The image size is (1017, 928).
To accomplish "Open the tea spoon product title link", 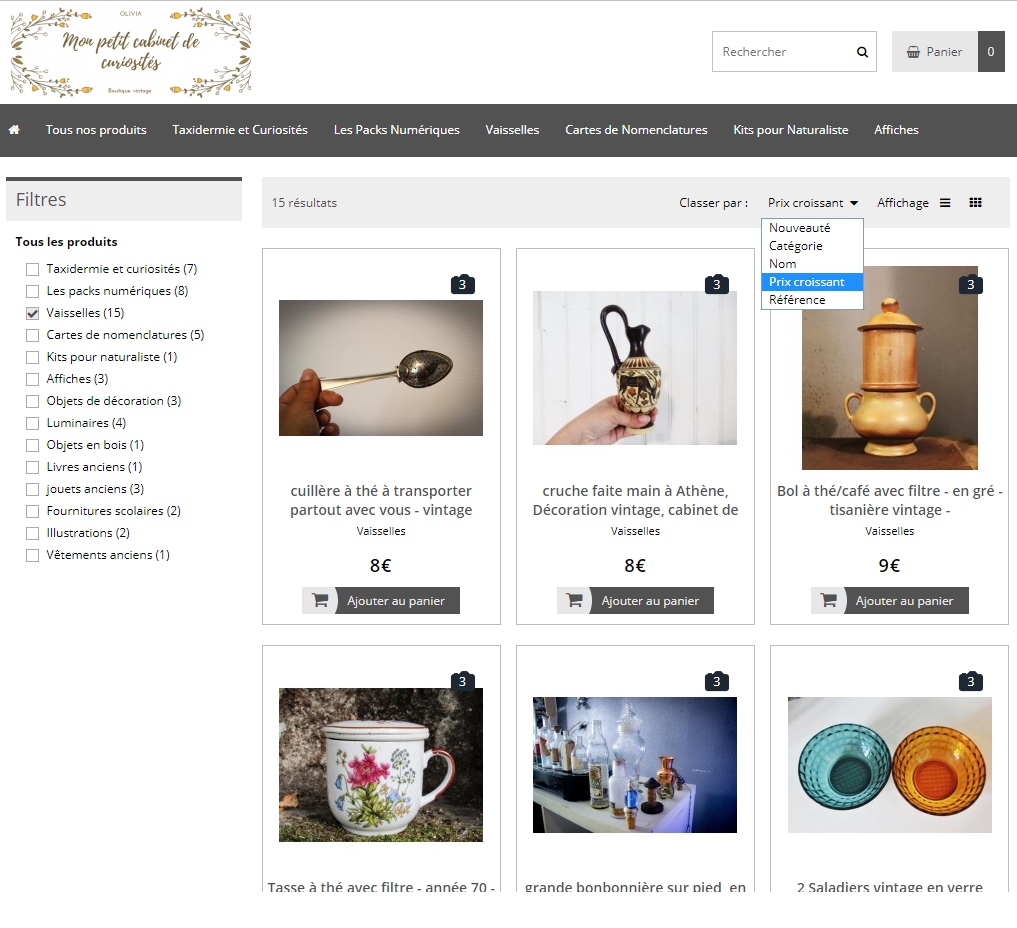I will (381, 500).
